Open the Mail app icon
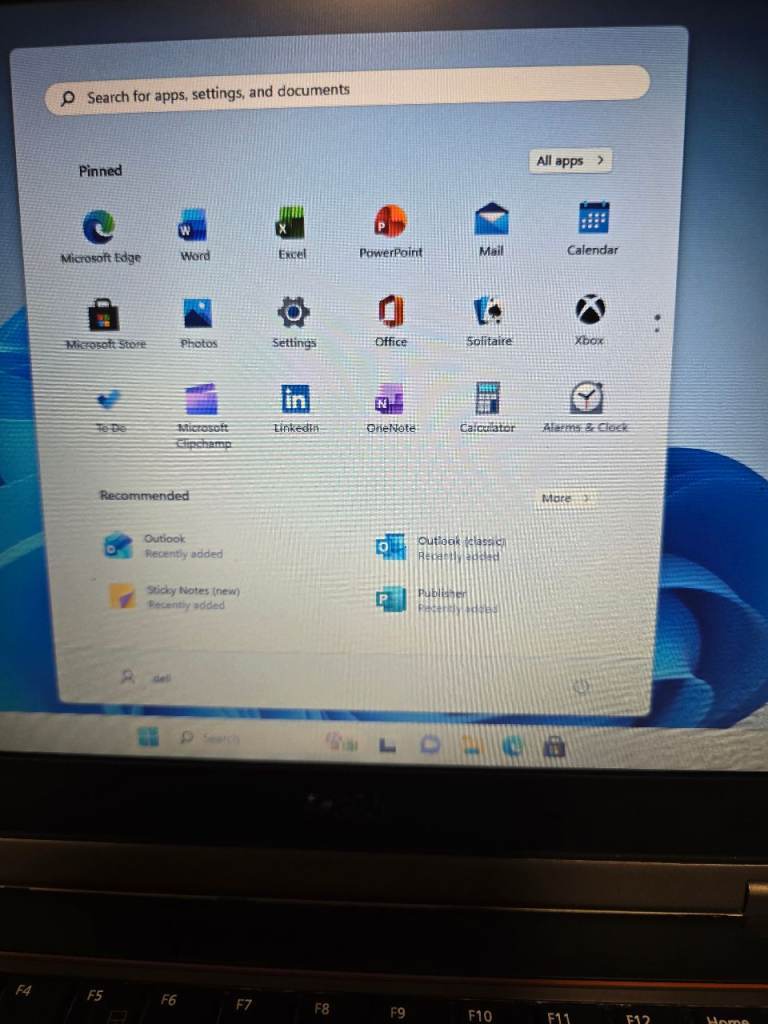 point(491,229)
